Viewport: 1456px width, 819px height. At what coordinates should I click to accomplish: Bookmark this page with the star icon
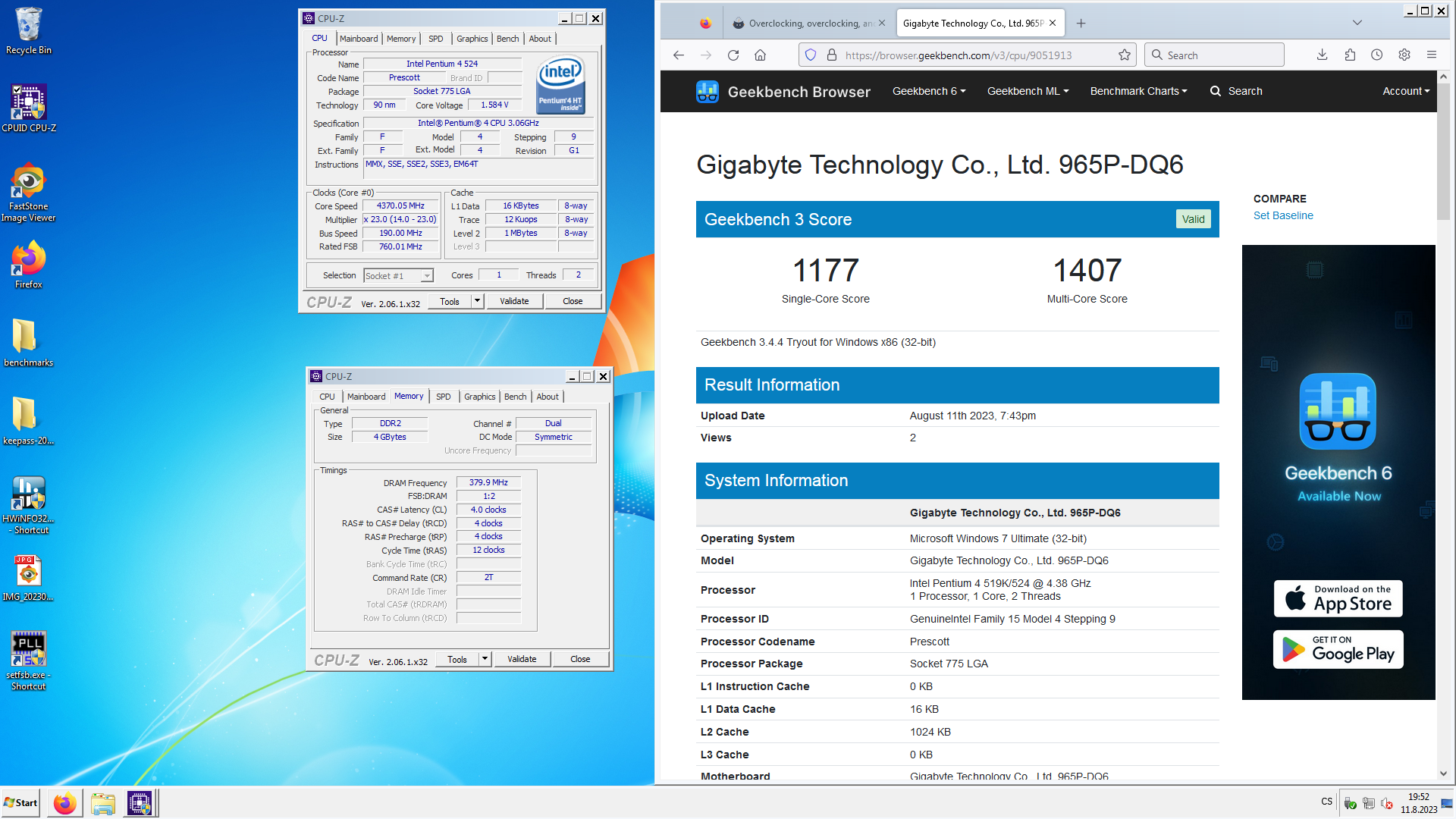click(1125, 55)
